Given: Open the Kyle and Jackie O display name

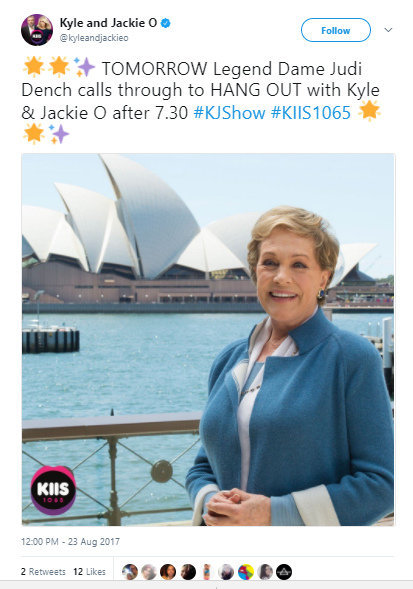Looking at the screenshot, I should click(x=108, y=23).
